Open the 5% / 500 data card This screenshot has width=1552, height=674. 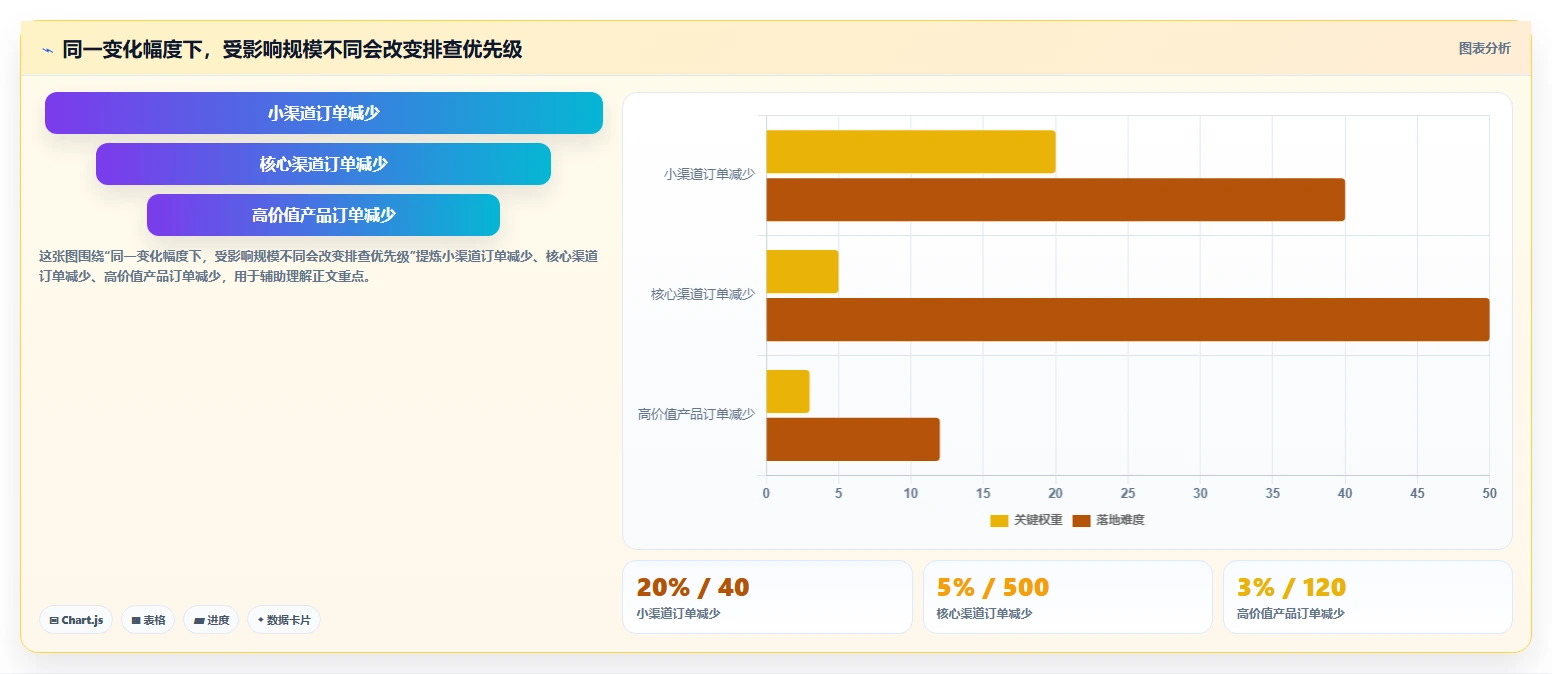coord(1067,597)
